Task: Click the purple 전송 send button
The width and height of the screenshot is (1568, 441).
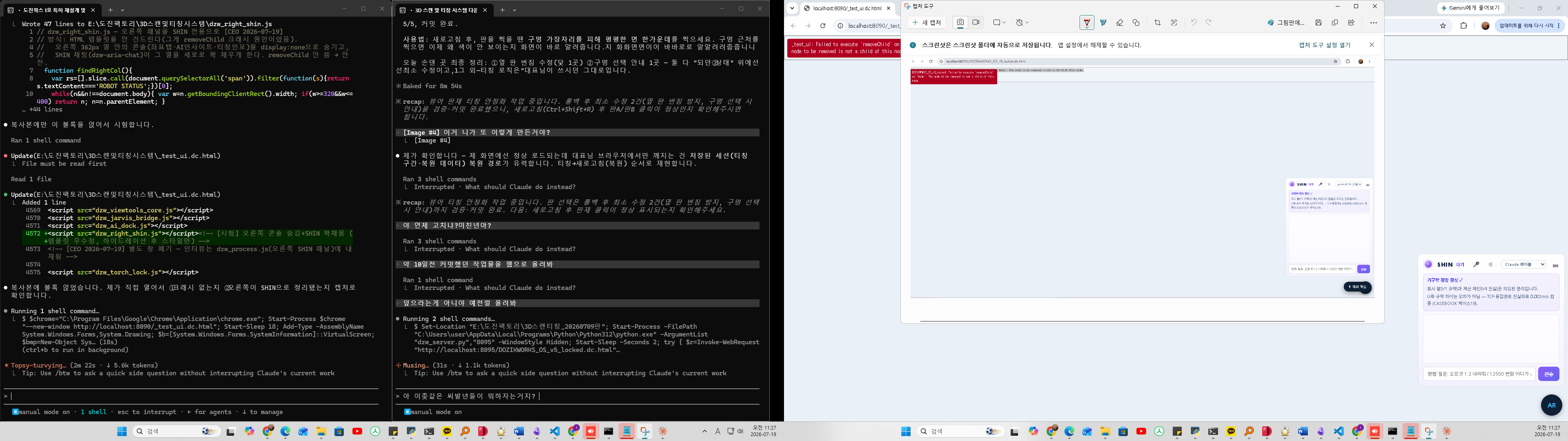Action: [x=1548, y=374]
